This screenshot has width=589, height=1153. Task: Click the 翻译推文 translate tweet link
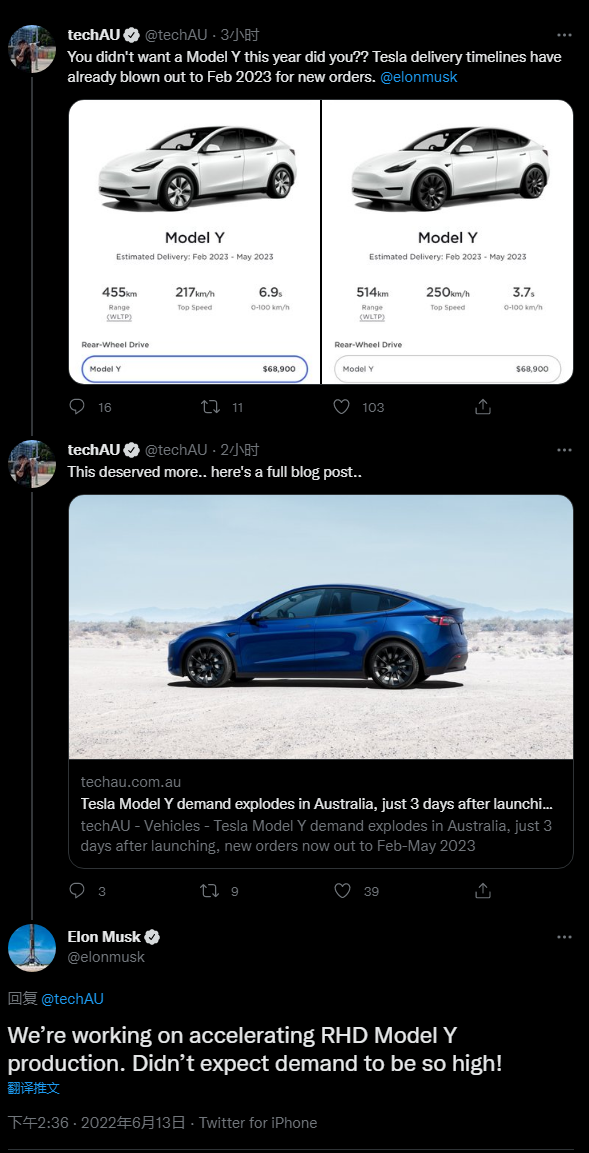pyautogui.click(x=33, y=1088)
